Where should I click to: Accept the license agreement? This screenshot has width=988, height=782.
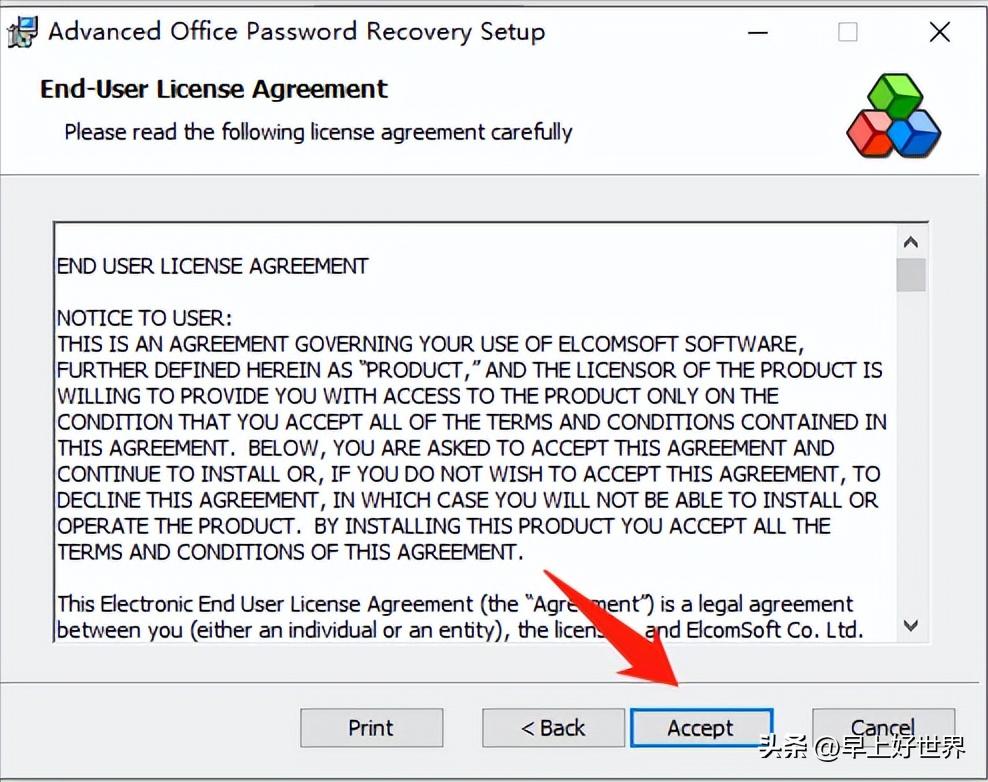click(x=701, y=728)
